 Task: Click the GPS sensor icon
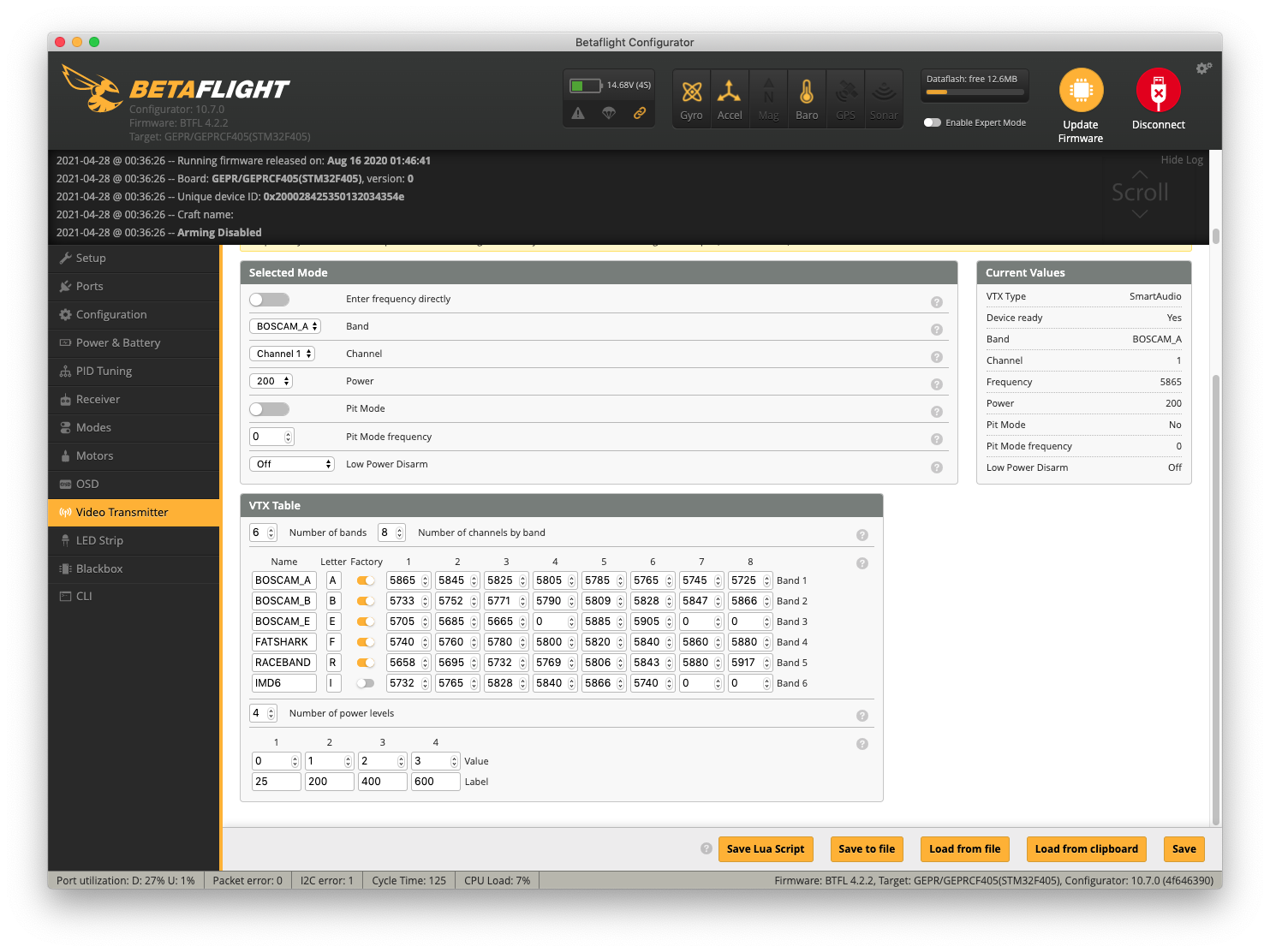846,92
